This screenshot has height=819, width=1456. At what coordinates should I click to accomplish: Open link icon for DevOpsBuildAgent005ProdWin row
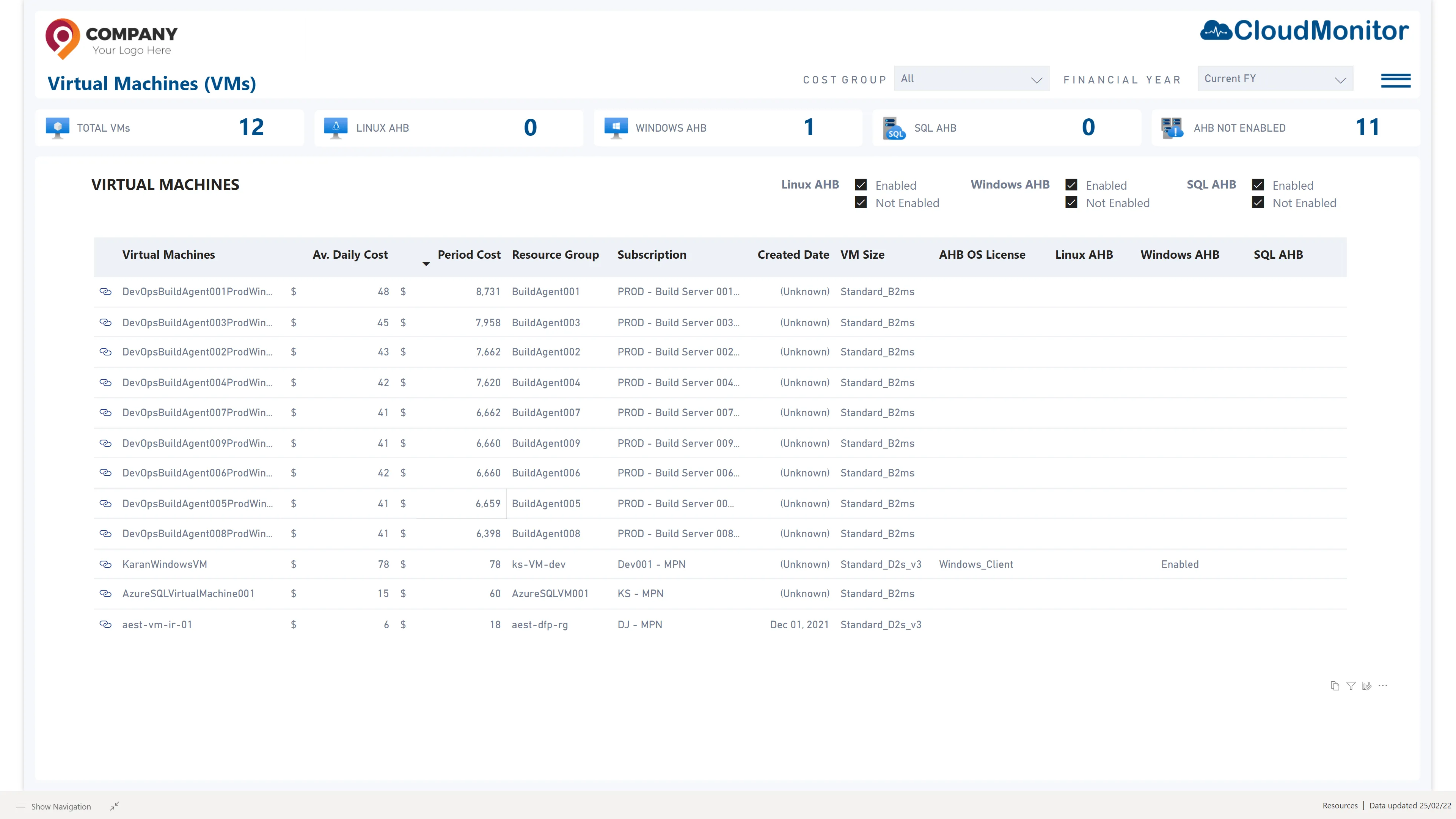click(105, 504)
